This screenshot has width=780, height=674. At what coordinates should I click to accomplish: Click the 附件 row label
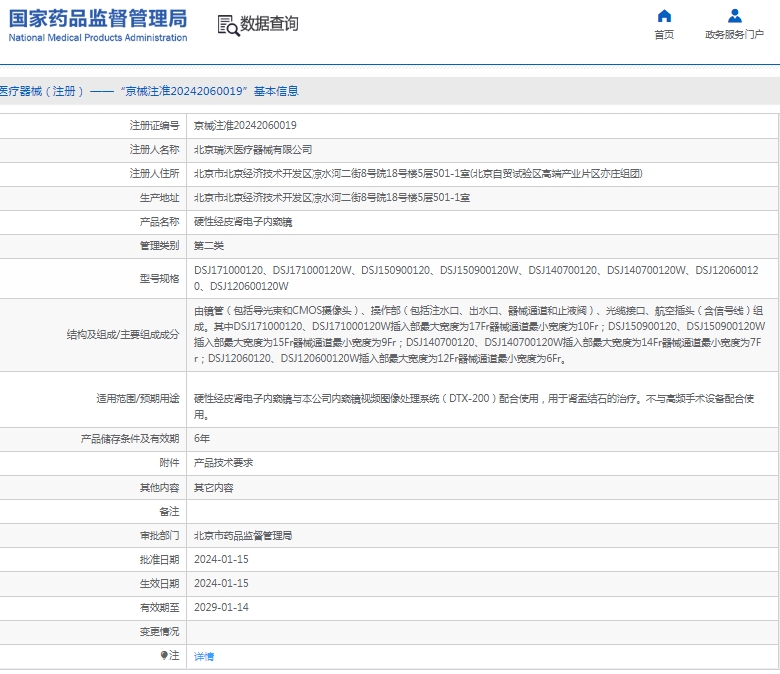coord(169,463)
